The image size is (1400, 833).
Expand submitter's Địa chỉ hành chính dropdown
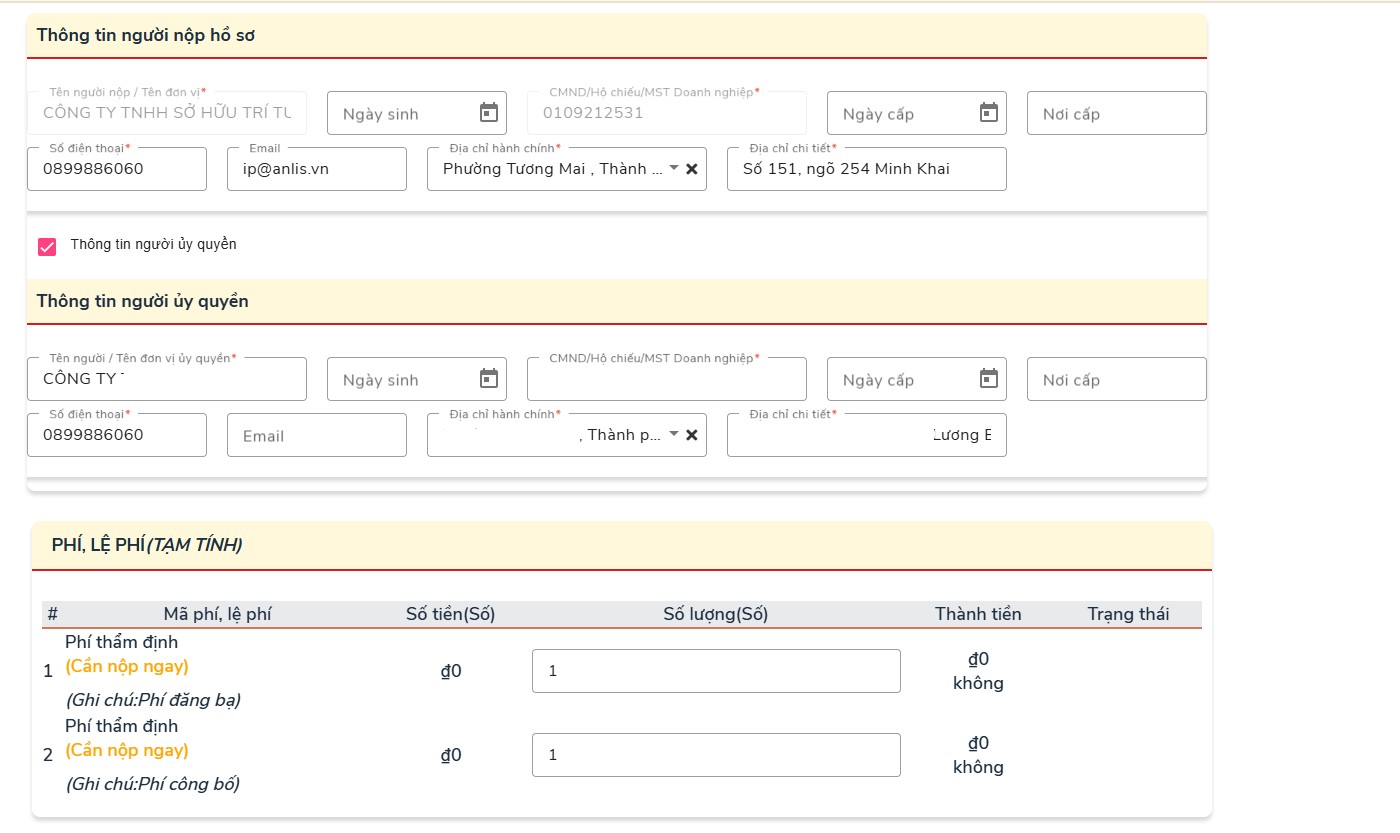click(x=673, y=168)
